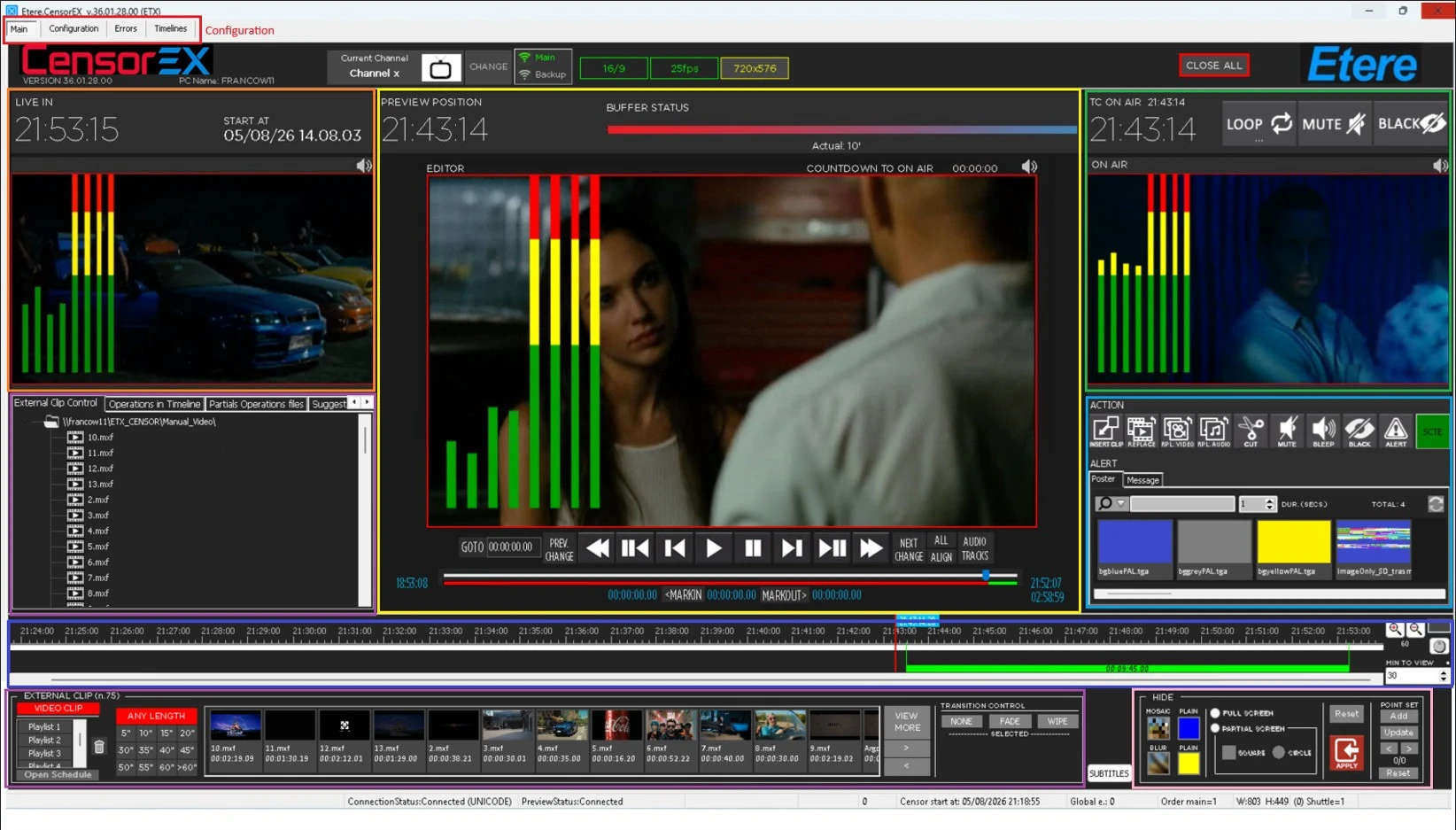
Task: Select the Replace action icon
Action: click(1141, 431)
